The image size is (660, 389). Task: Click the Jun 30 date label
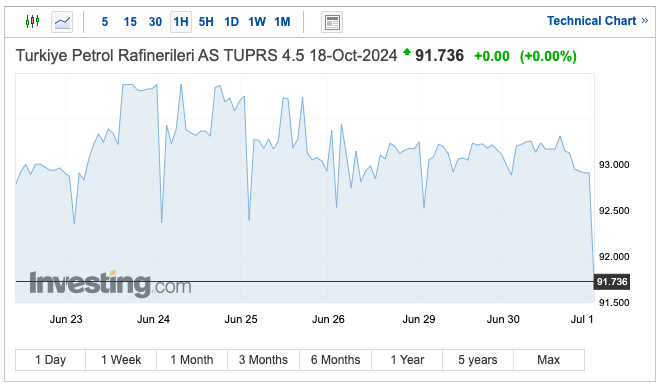[x=503, y=319]
